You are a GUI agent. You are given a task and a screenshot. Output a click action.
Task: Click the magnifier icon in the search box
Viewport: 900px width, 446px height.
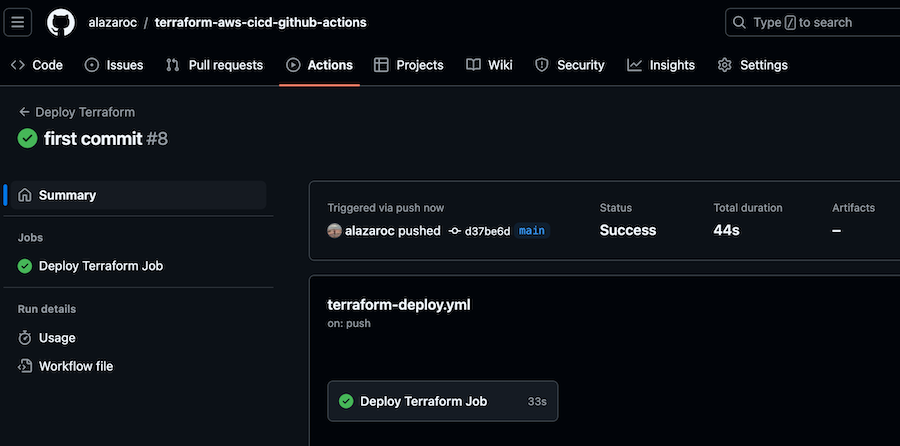(739, 22)
